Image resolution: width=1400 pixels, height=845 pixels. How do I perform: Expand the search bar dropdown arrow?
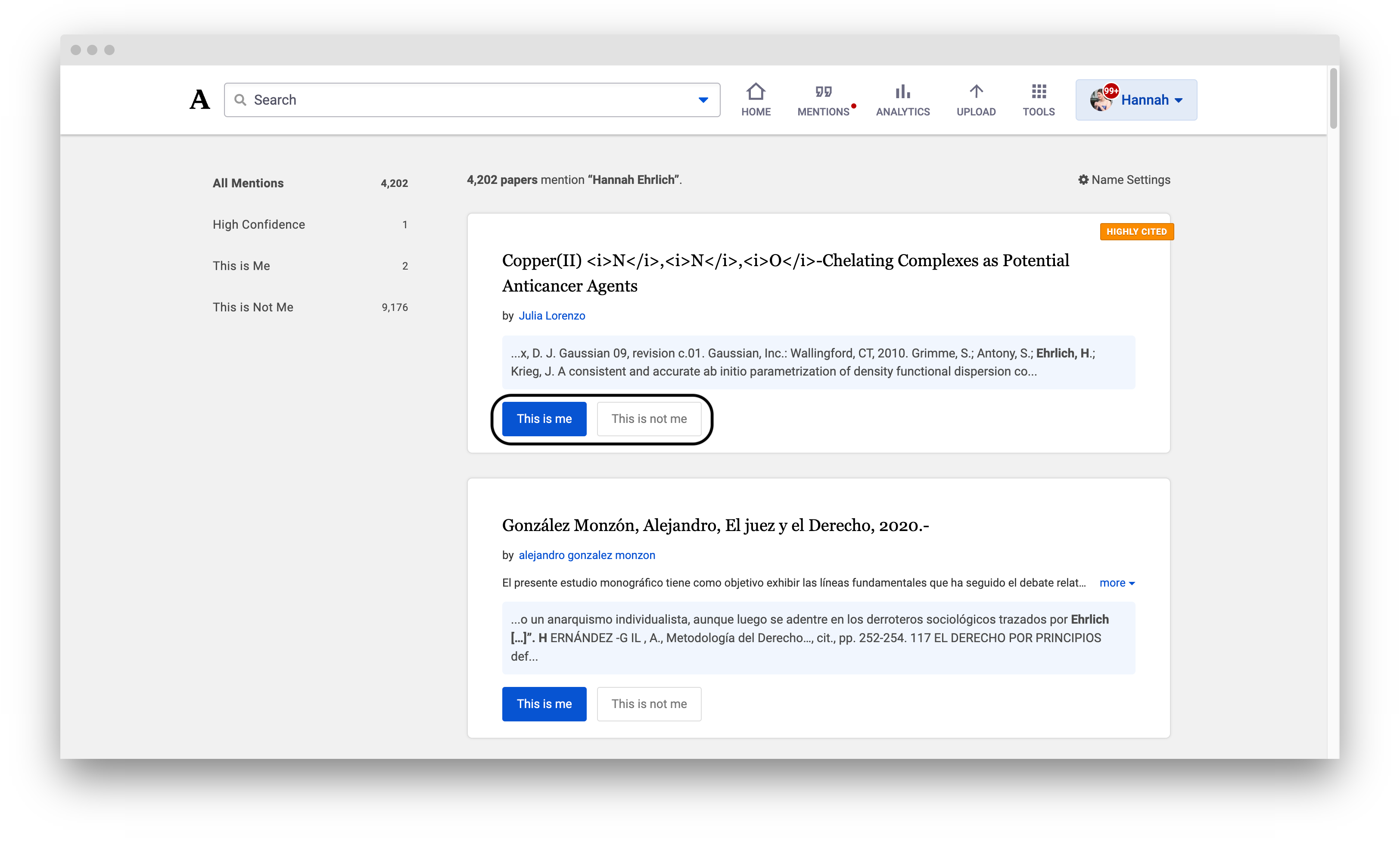[x=703, y=99]
